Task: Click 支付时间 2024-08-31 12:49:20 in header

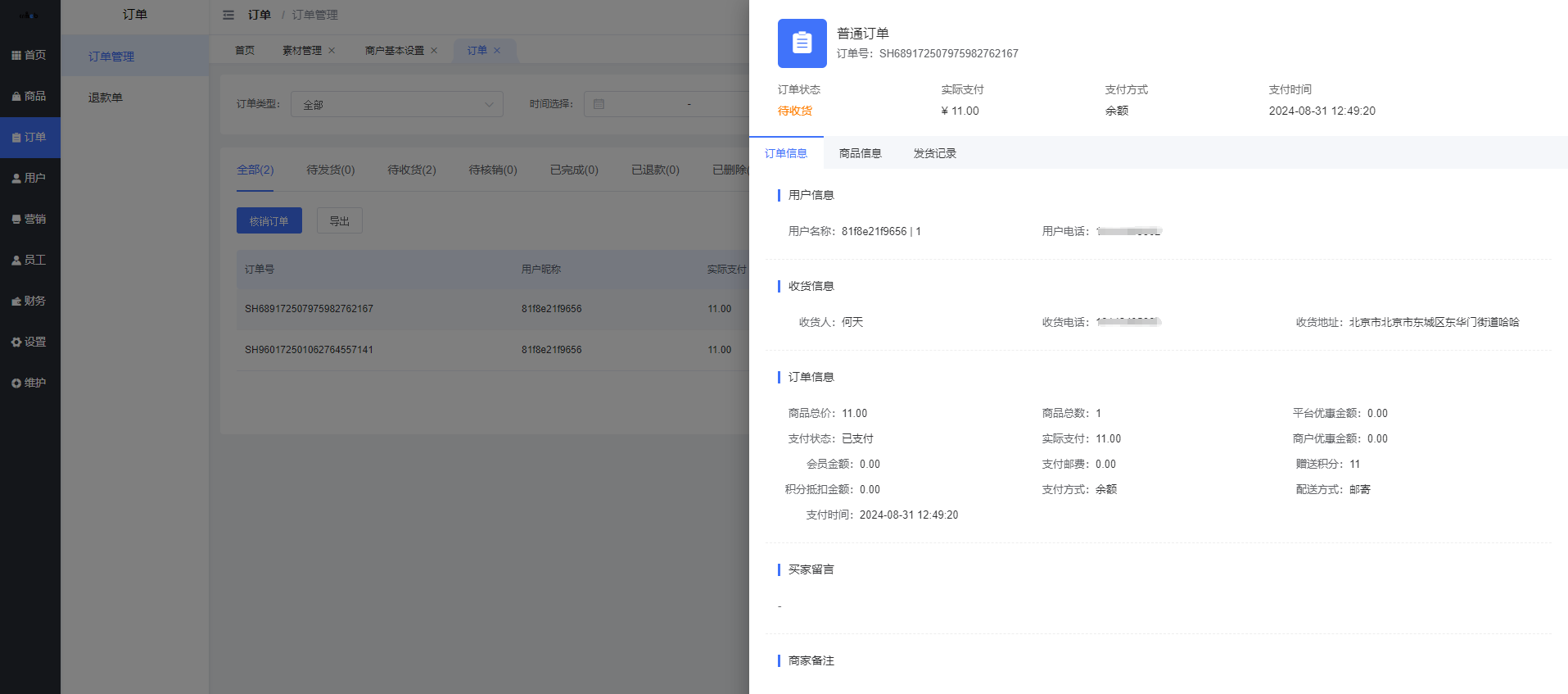Action: click(1322, 111)
